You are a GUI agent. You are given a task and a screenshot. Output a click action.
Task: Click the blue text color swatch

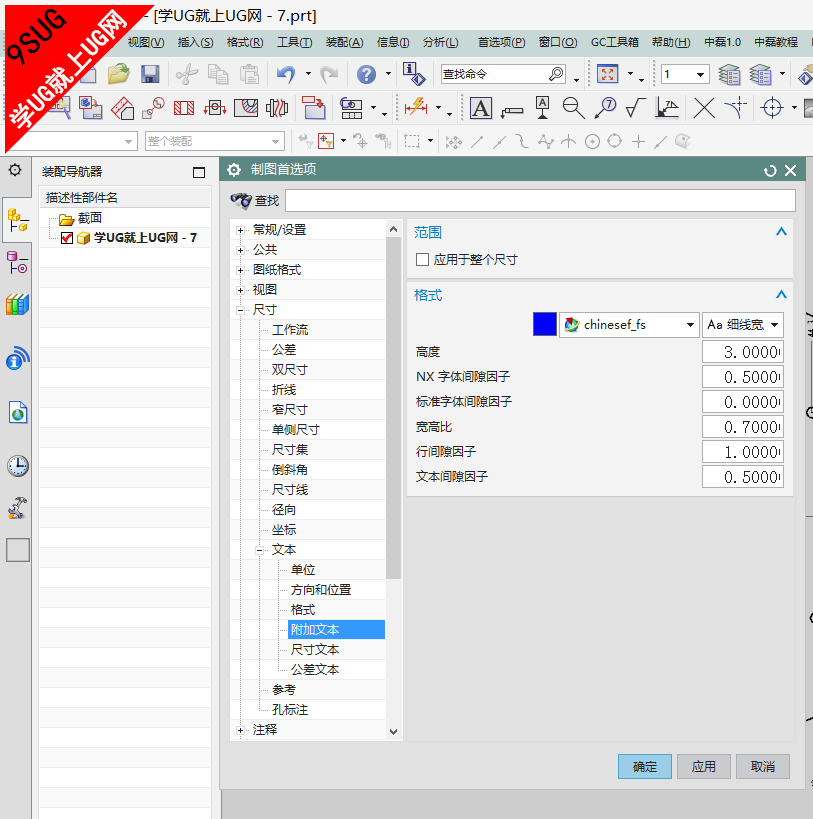click(545, 324)
